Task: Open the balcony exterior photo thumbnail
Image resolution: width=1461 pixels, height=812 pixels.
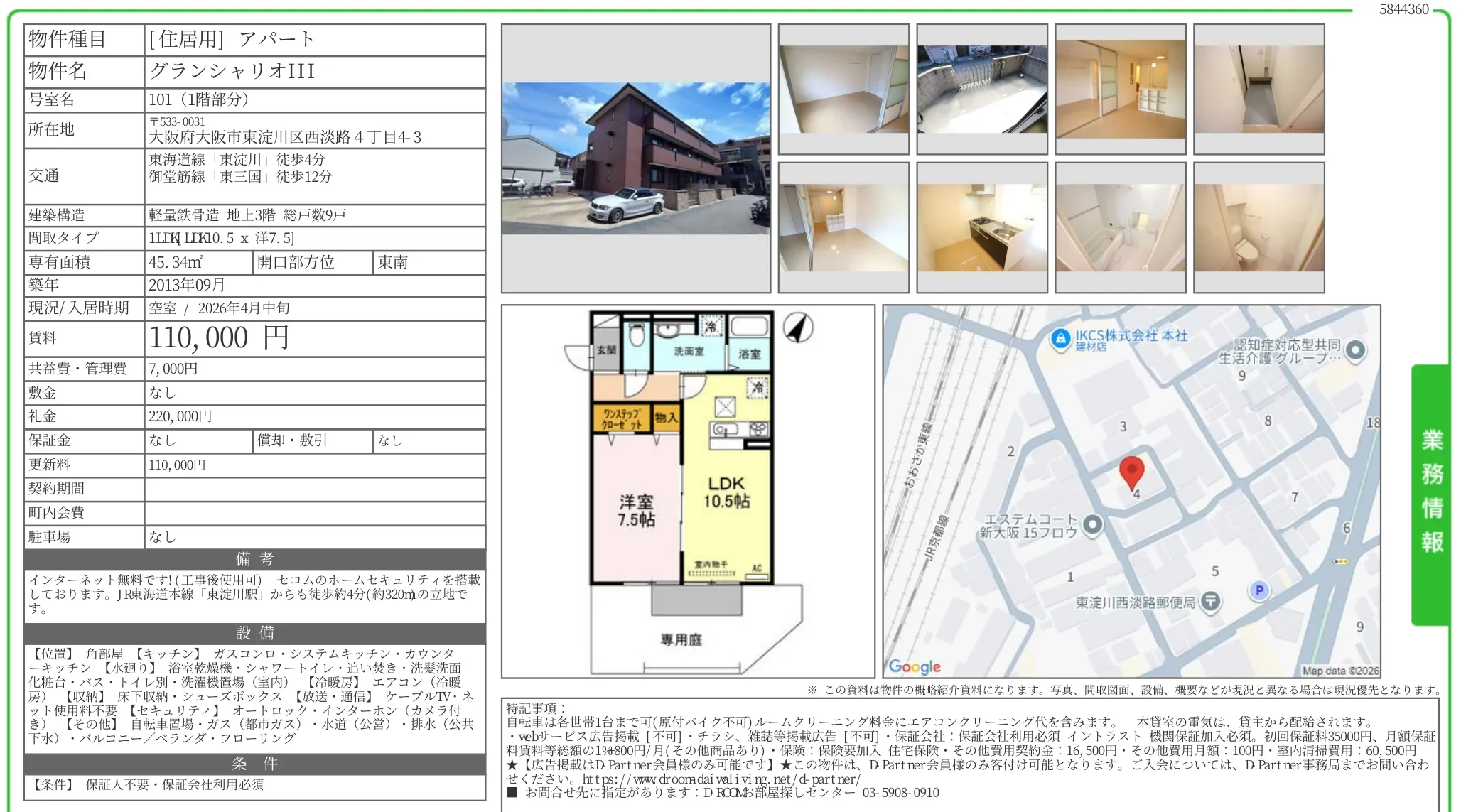Action: pyautogui.click(x=982, y=90)
